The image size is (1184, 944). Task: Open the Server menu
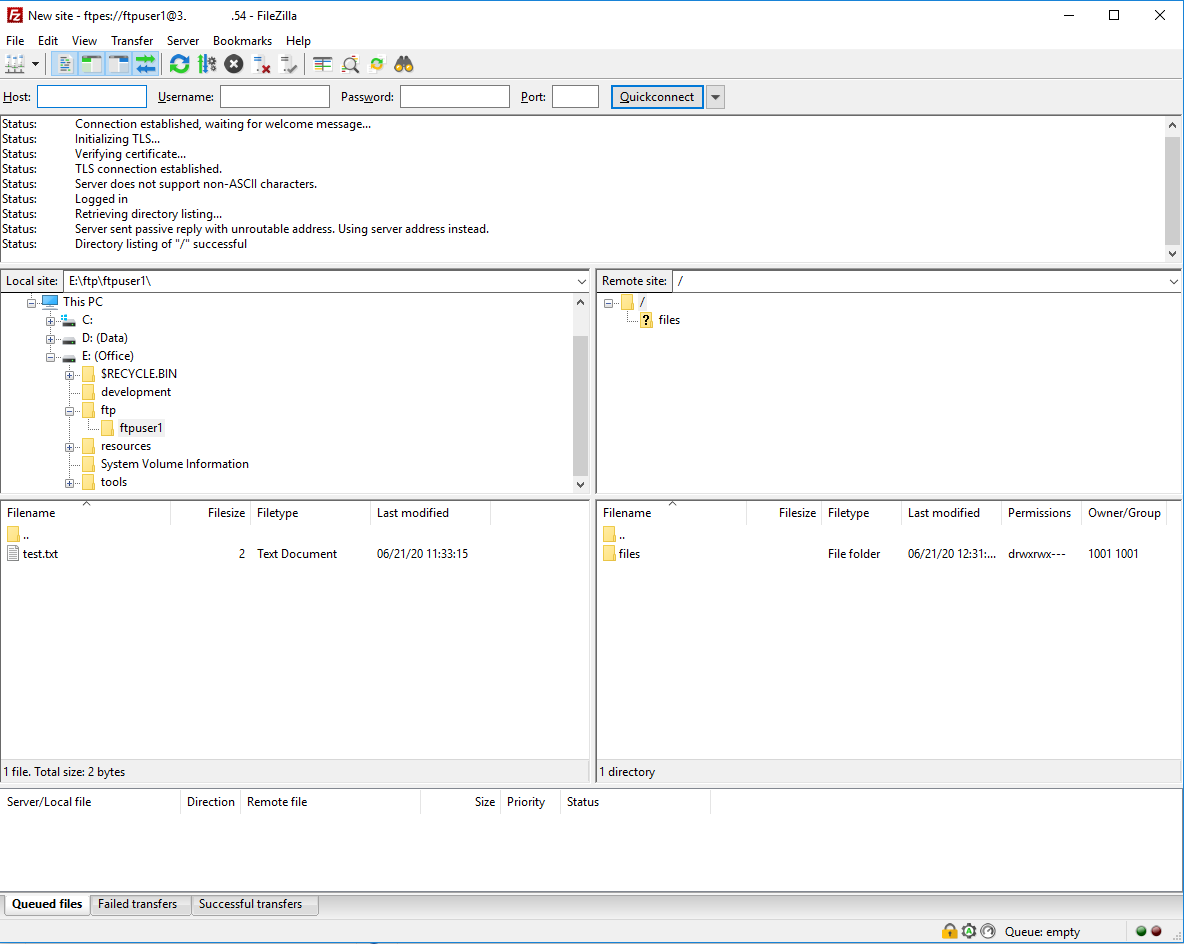coord(183,41)
